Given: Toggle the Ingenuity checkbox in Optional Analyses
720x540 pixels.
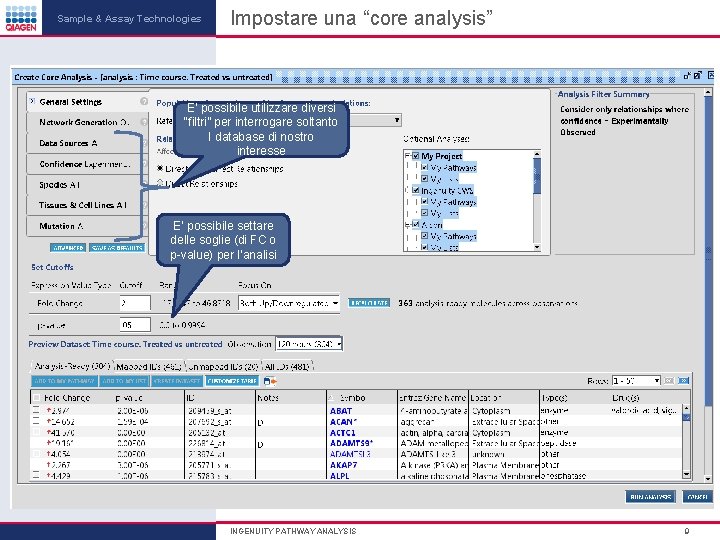Looking at the screenshot, I should tap(416, 190).
